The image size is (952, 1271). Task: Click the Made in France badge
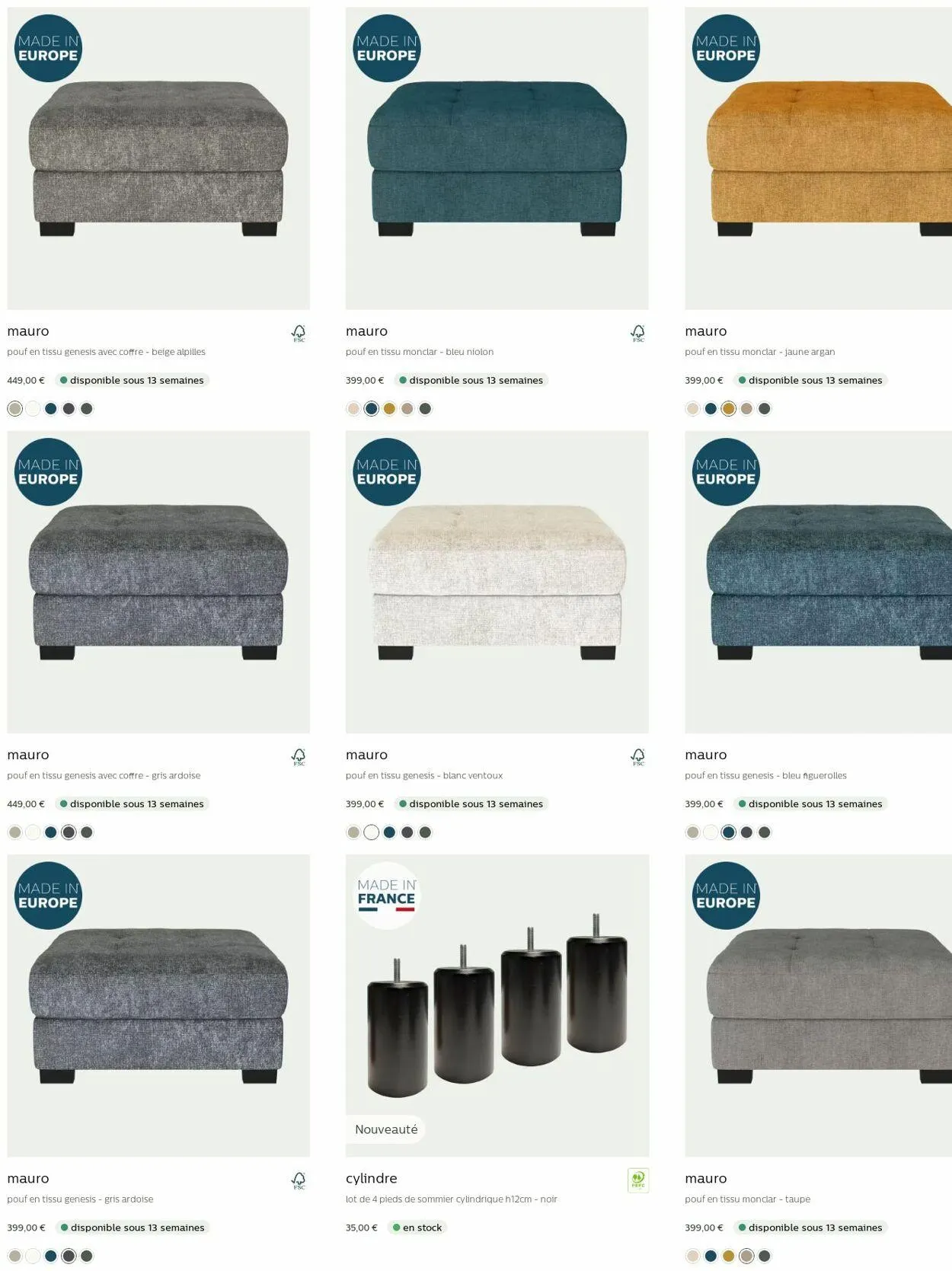387,896
